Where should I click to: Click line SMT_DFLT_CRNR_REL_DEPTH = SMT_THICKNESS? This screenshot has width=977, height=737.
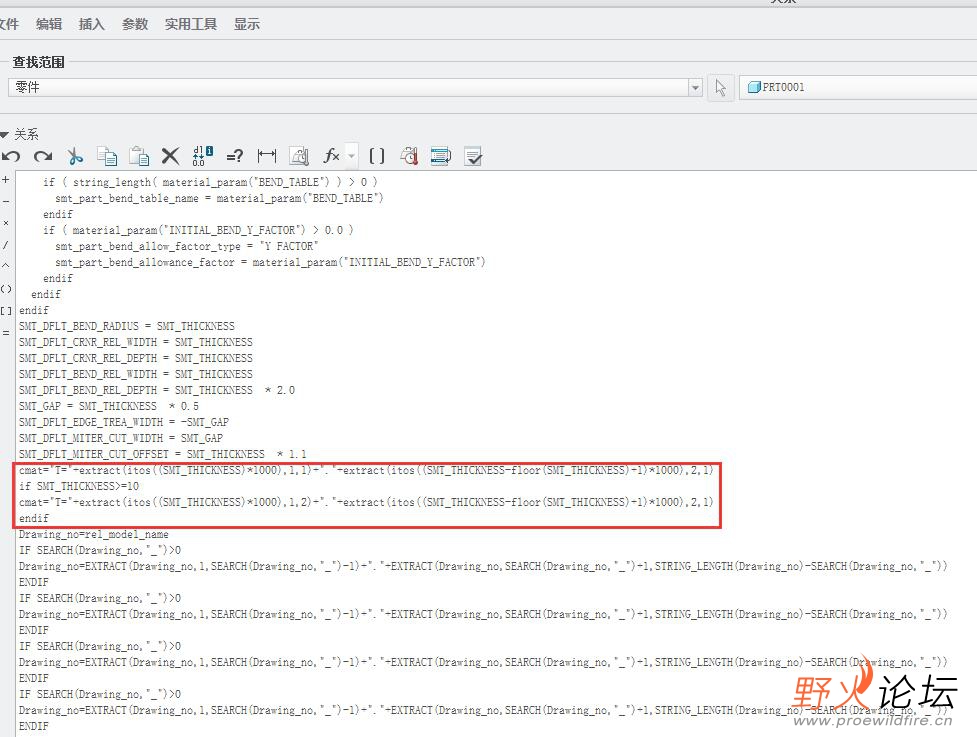[x=135, y=358]
